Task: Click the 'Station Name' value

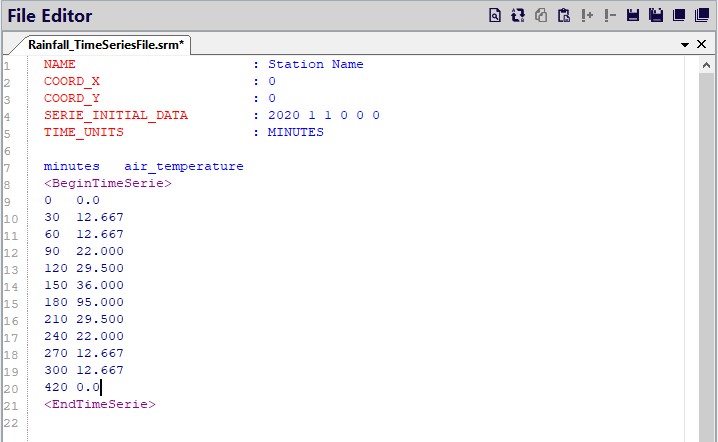Action: click(315, 64)
